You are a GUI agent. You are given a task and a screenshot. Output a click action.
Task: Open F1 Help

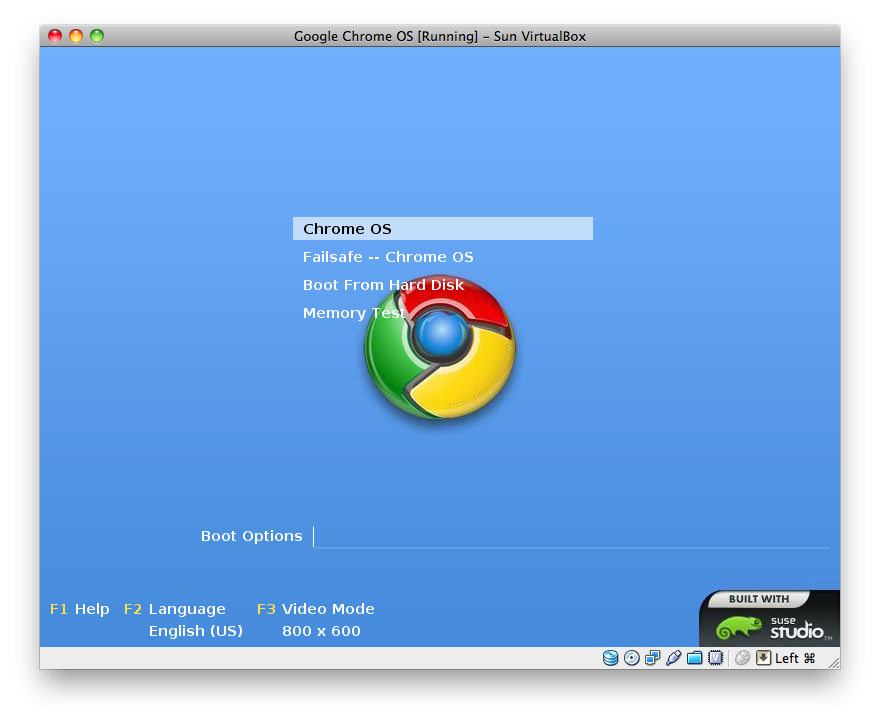[x=80, y=609]
